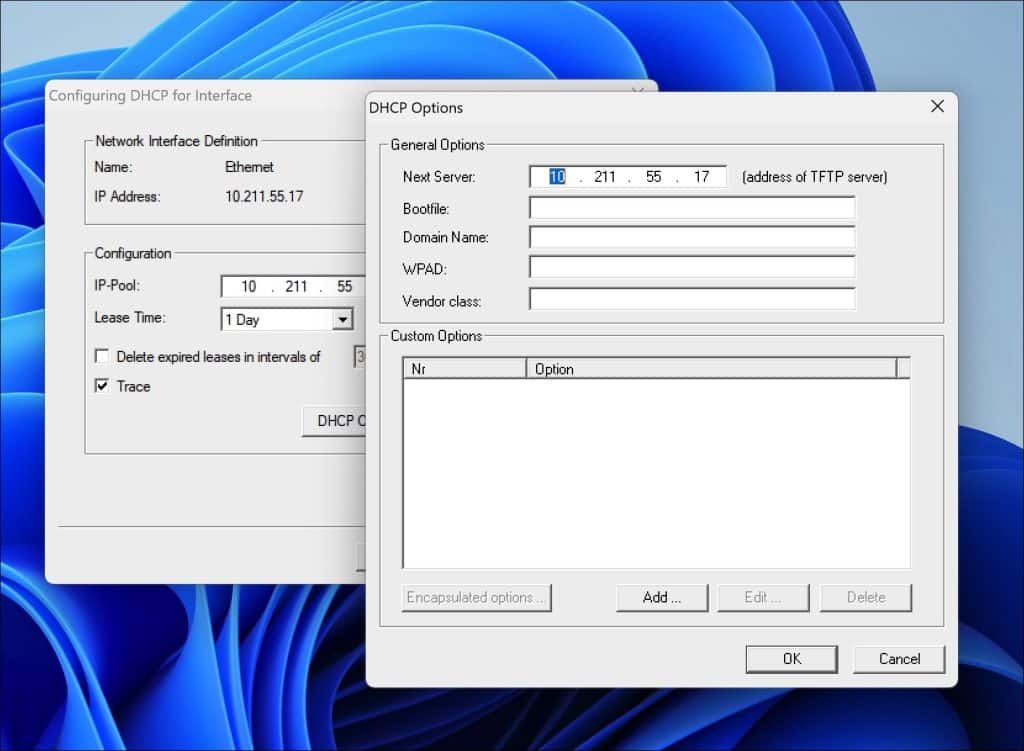
Task: Click IP-Pool octet 211 in background window
Action: pyautogui.click(x=296, y=287)
